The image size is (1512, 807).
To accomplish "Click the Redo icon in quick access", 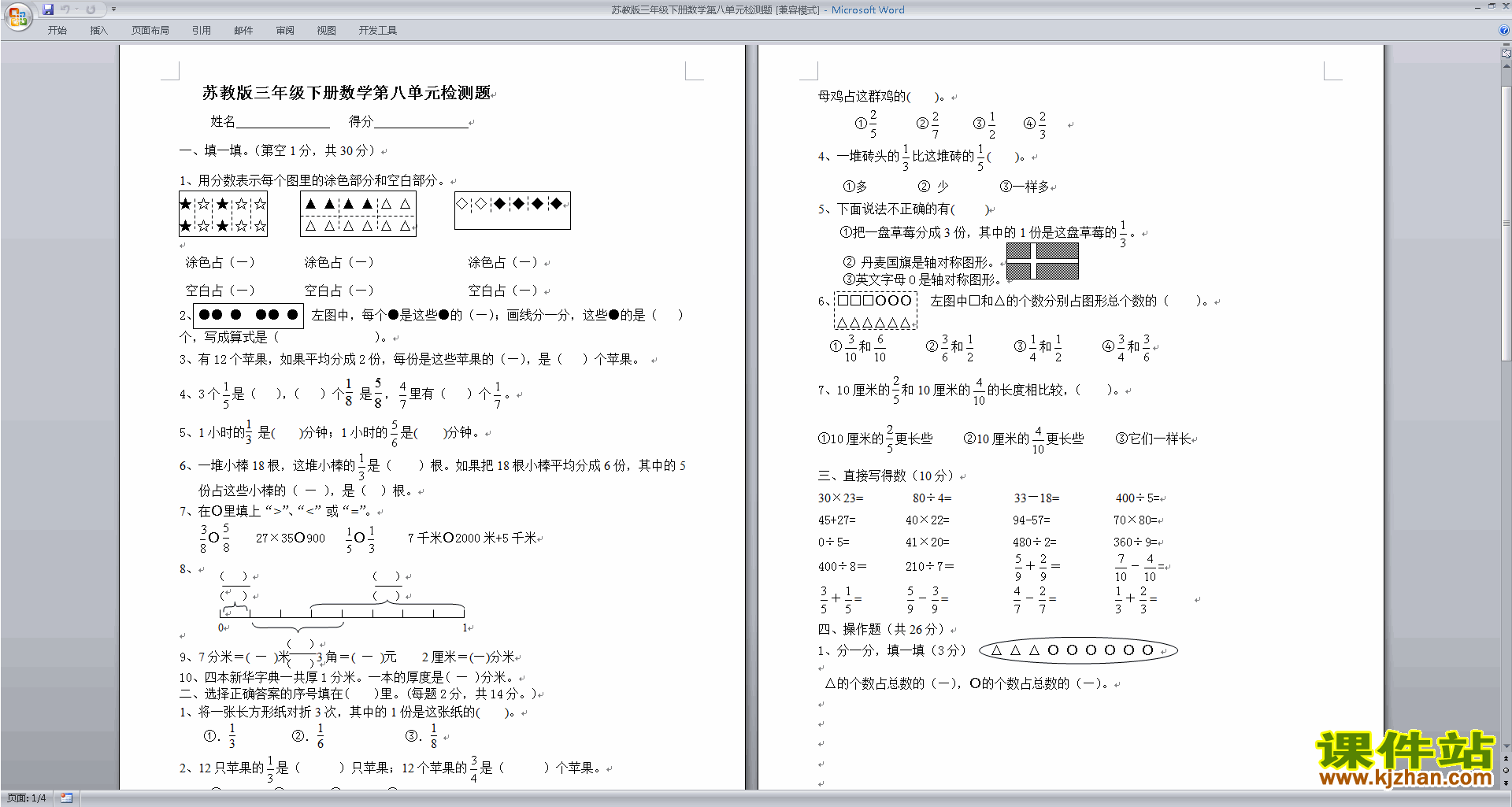I will click(91, 9).
